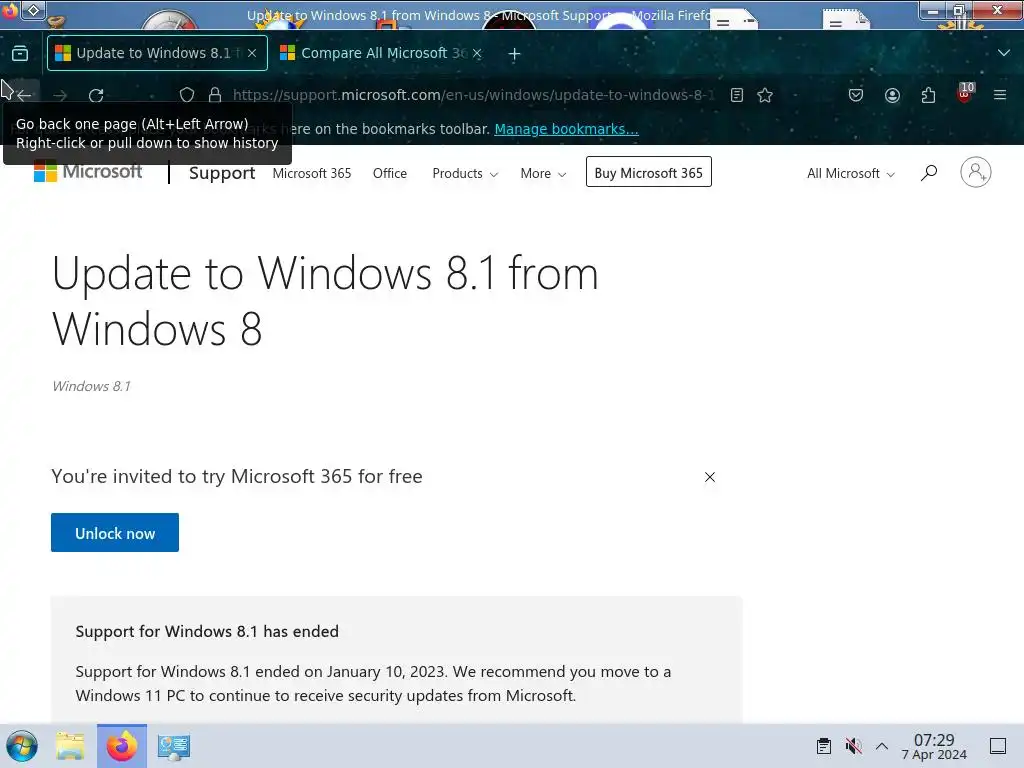Open the clock showing 07:29

point(934,746)
